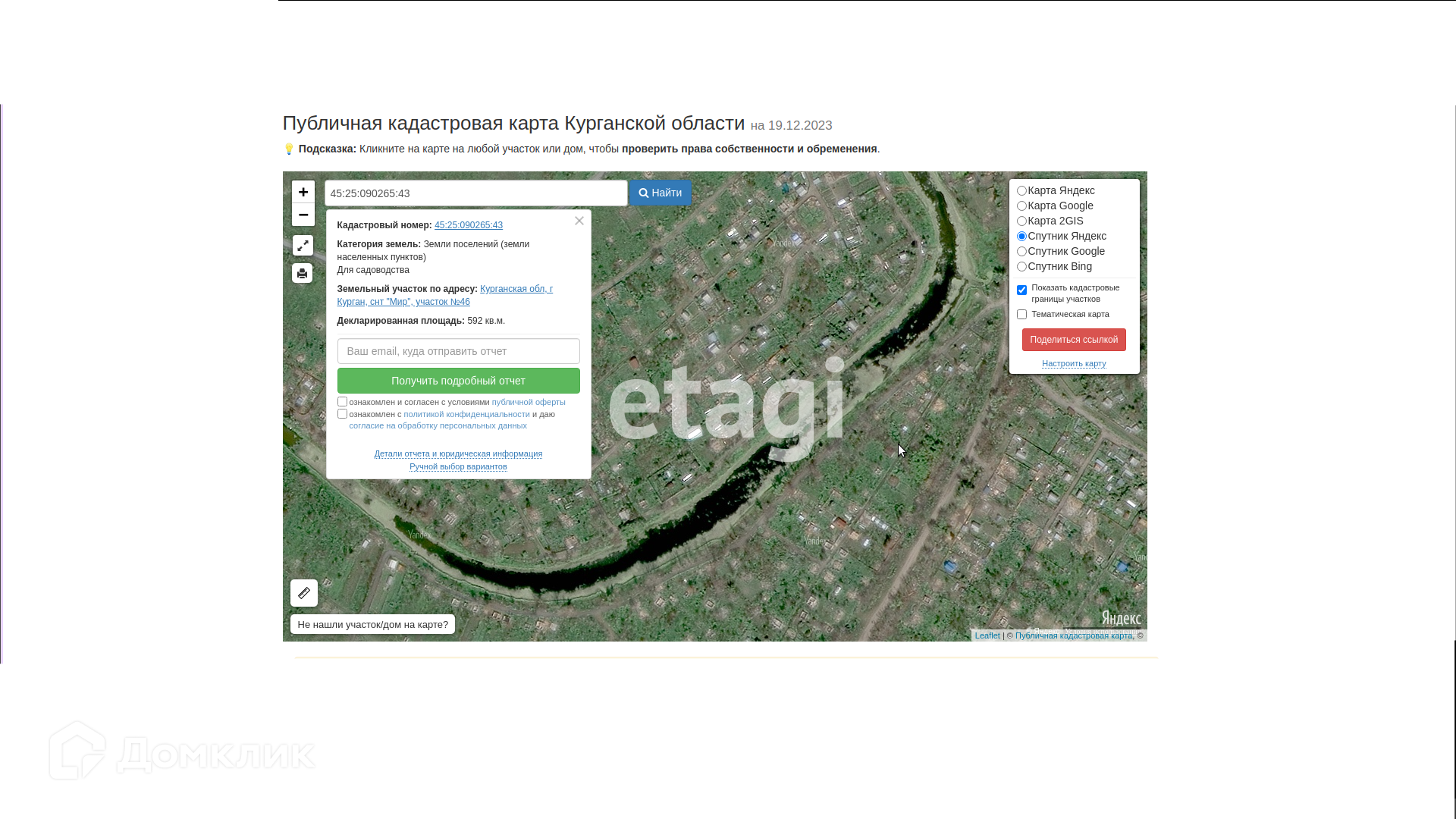Toggle show cadastral boundaries checkbox
This screenshot has width=1456, height=819.
(x=1021, y=290)
